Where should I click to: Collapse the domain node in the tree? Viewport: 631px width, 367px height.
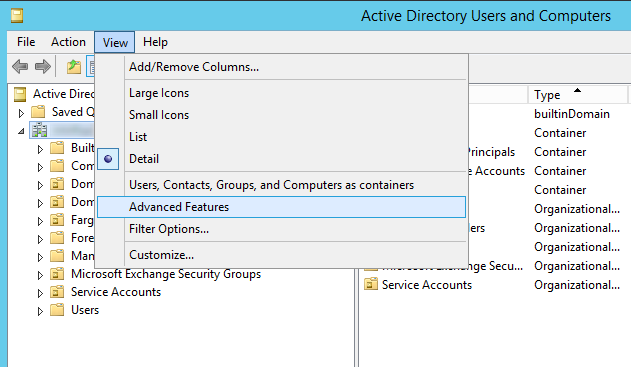click(x=21, y=131)
